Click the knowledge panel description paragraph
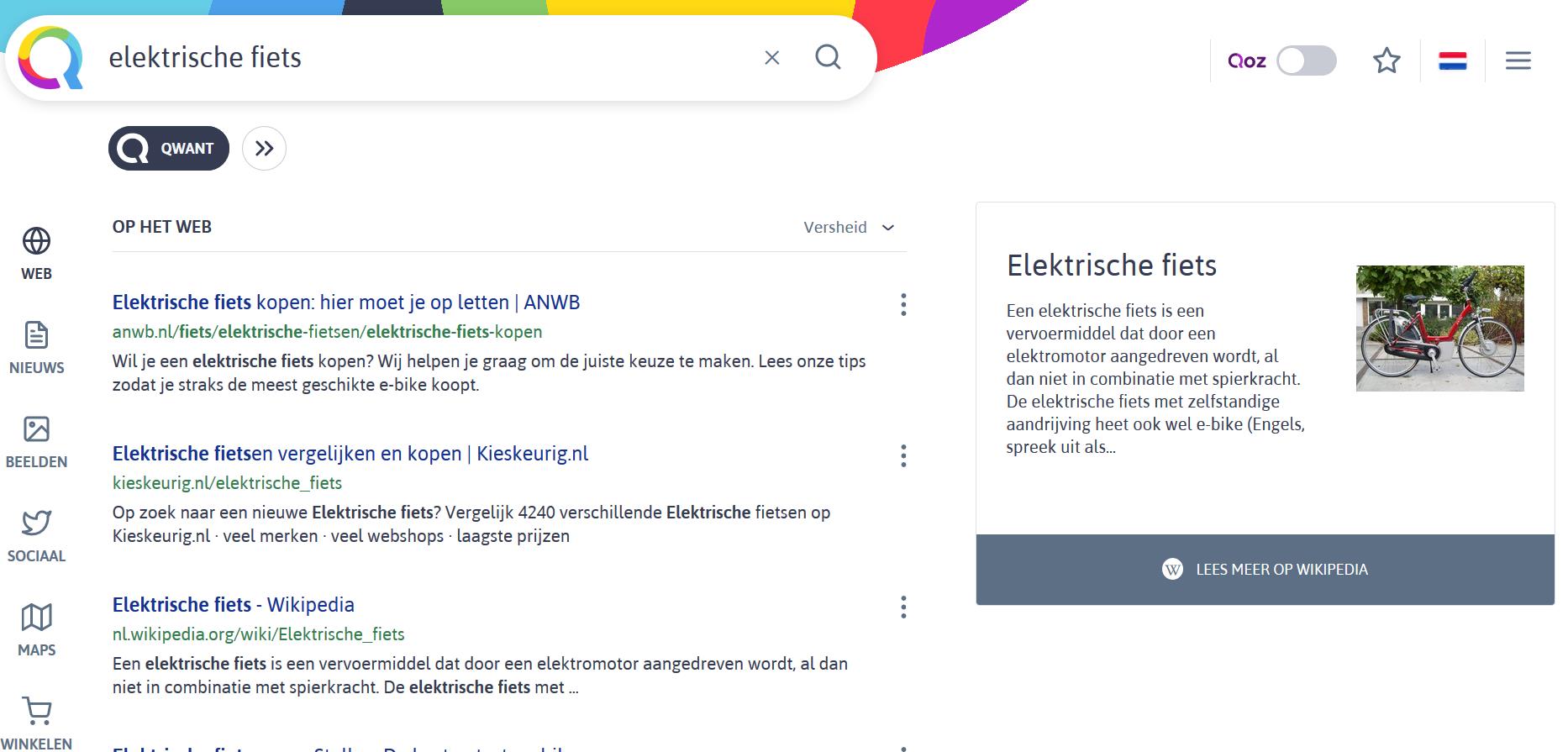Viewport: 1568px width, 752px height. point(1155,379)
